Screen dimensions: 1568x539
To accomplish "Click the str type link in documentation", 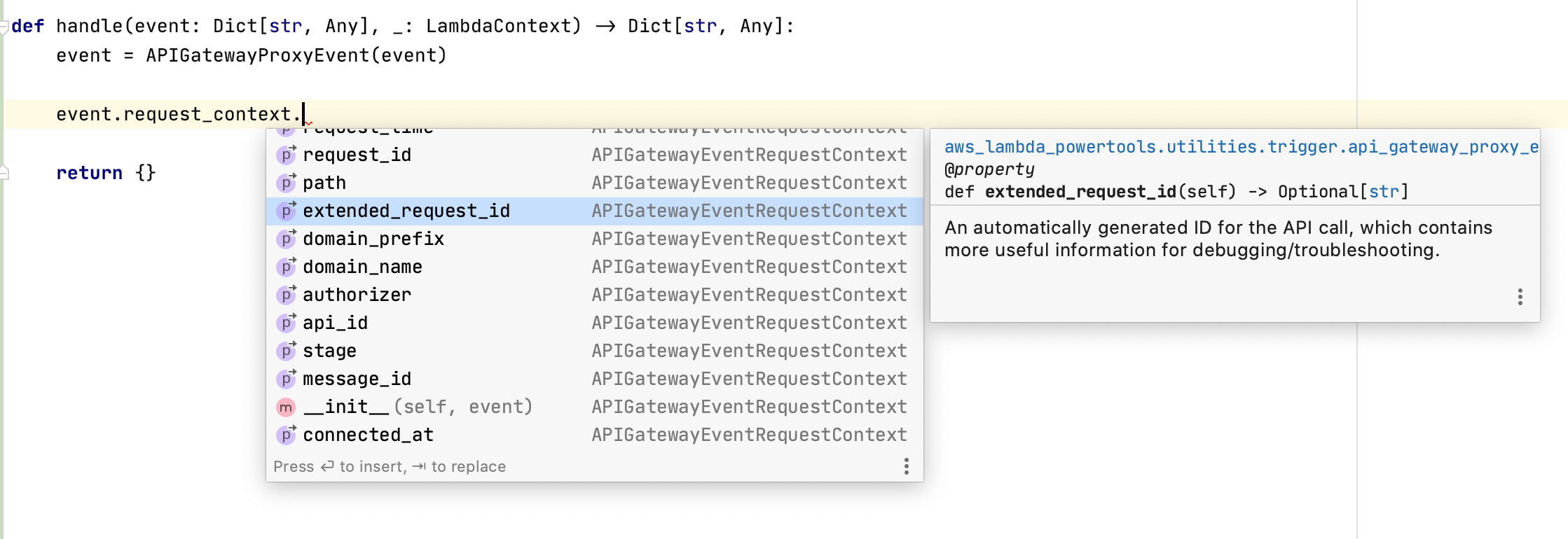I will [x=1384, y=192].
